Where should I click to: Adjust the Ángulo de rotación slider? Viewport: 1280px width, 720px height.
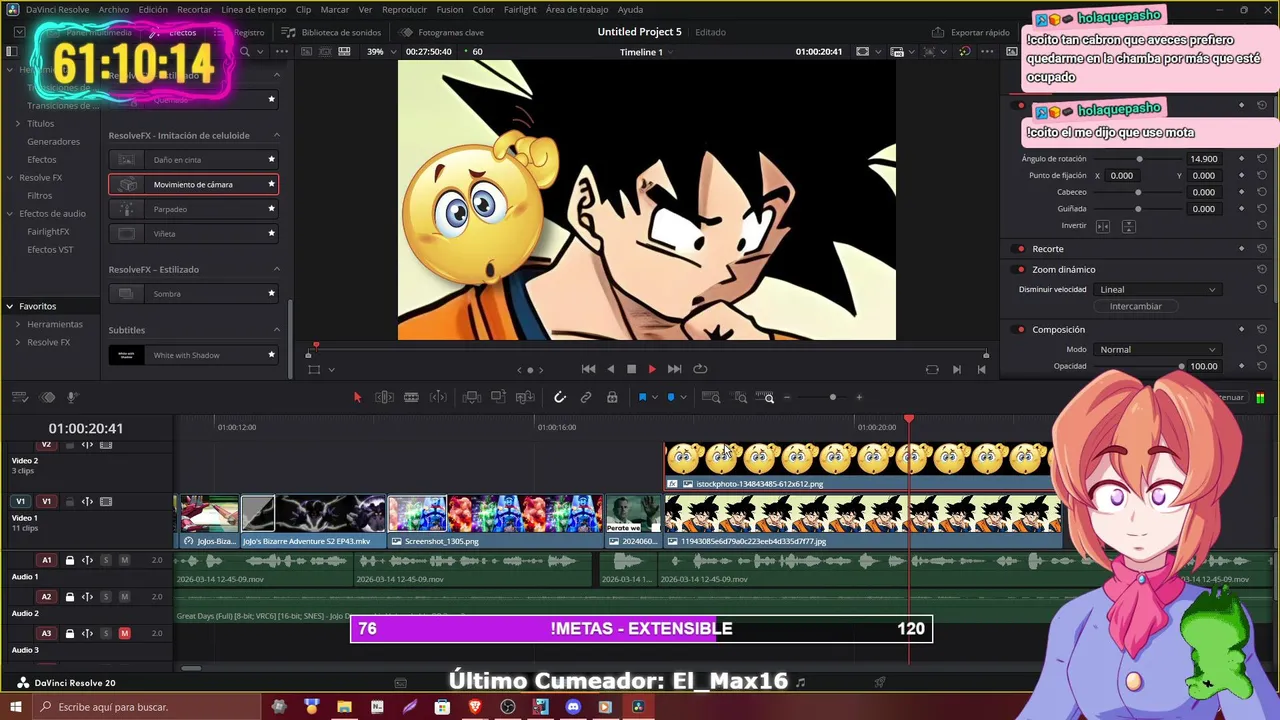click(1139, 159)
